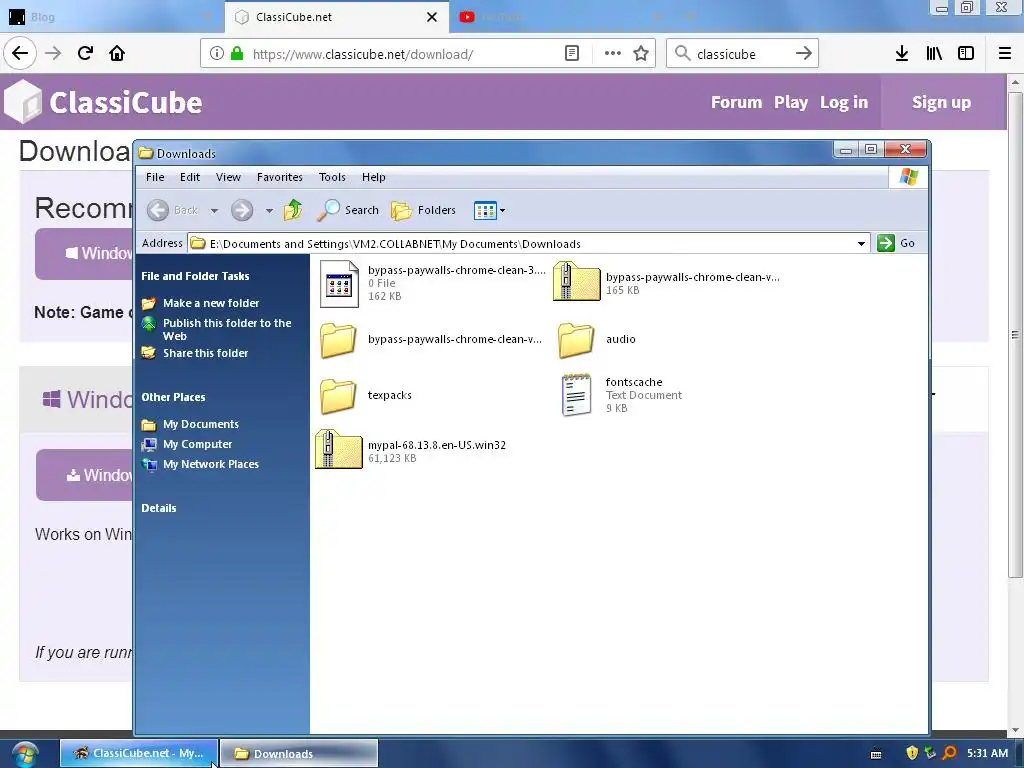Viewport: 1024px width, 768px height.
Task: Click Explorer Back button
Action: tap(172, 210)
